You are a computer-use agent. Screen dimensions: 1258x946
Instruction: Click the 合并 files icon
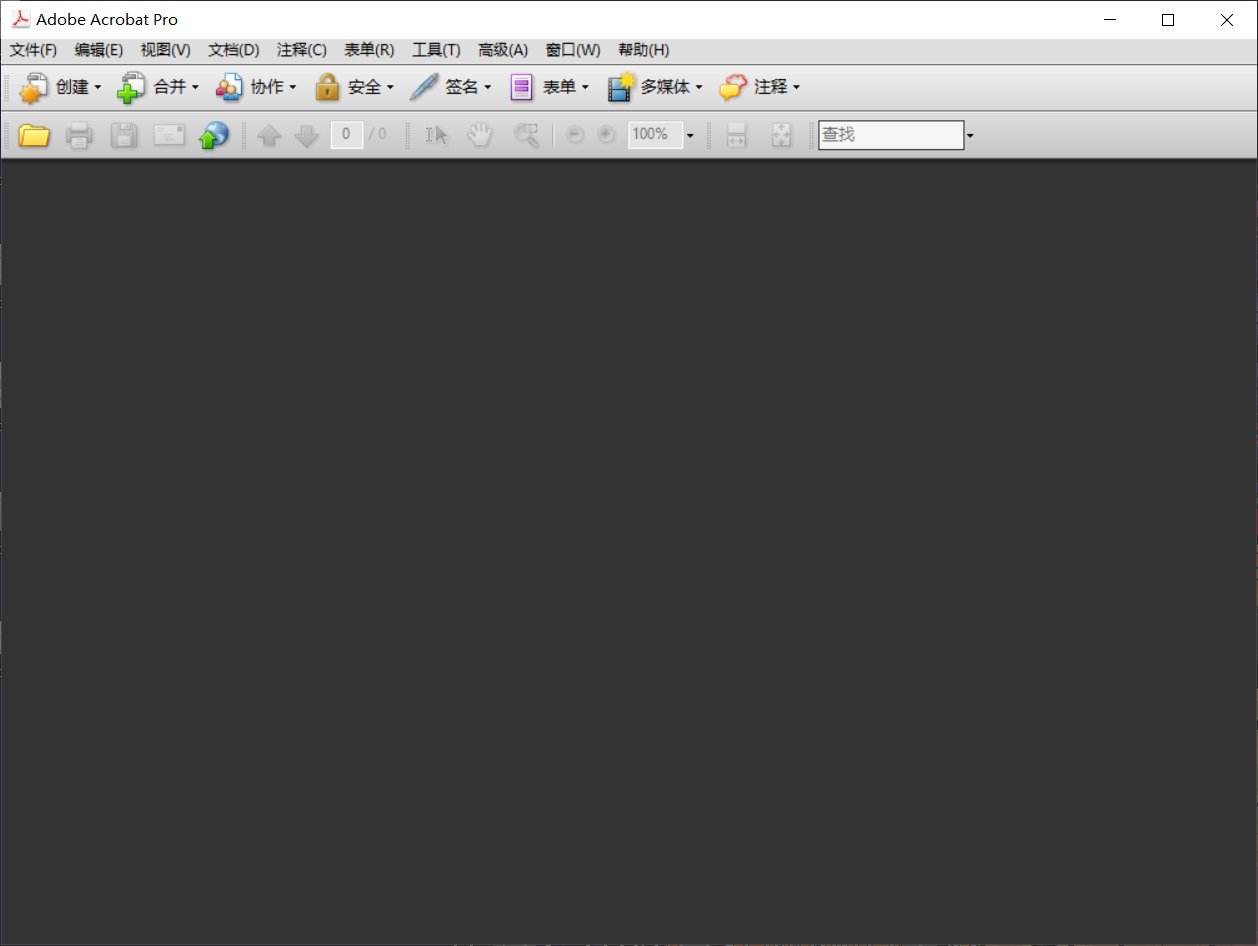click(x=132, y=88)
